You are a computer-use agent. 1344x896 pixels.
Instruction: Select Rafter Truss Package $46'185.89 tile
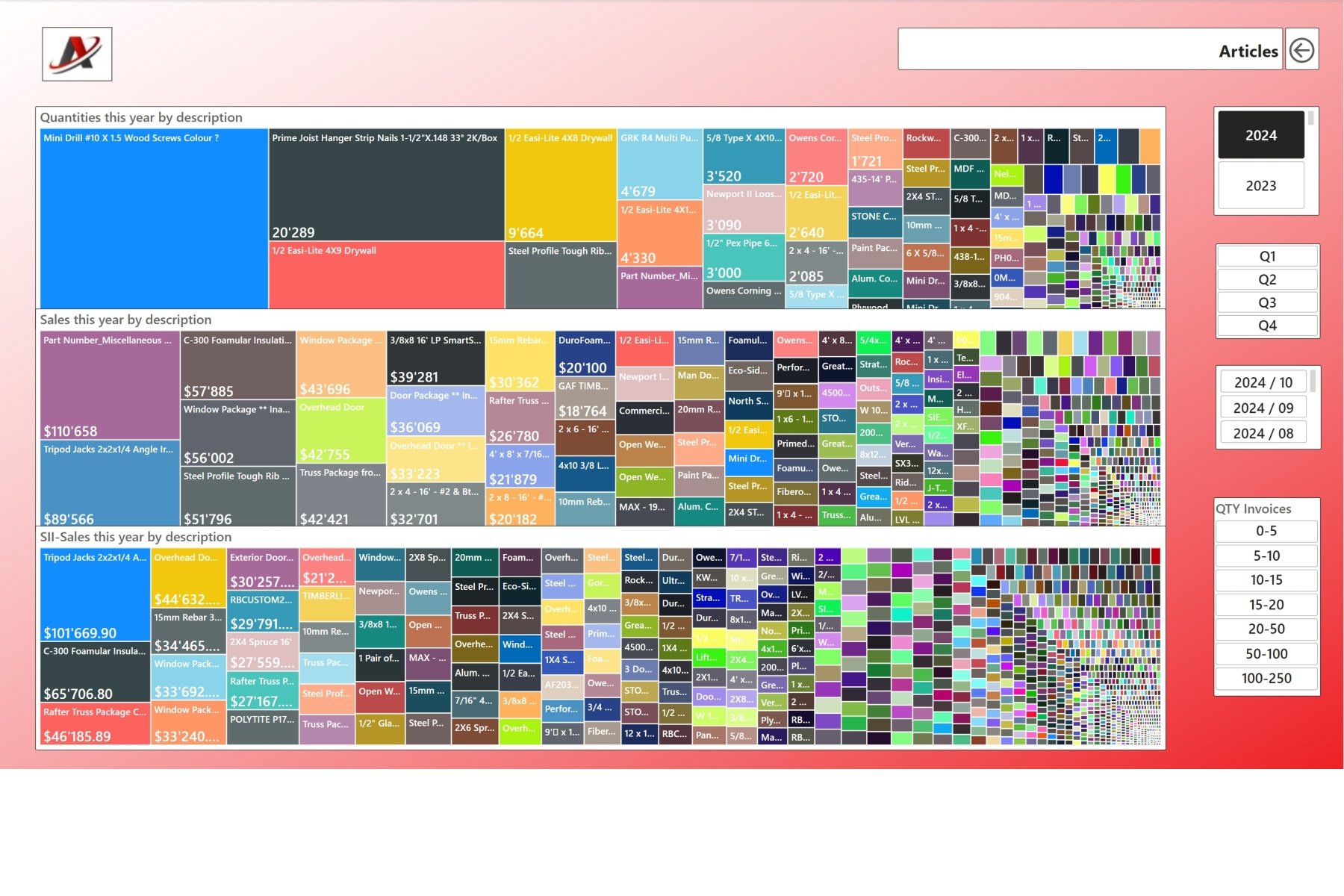pyautogui.click(x=95, y=724)
